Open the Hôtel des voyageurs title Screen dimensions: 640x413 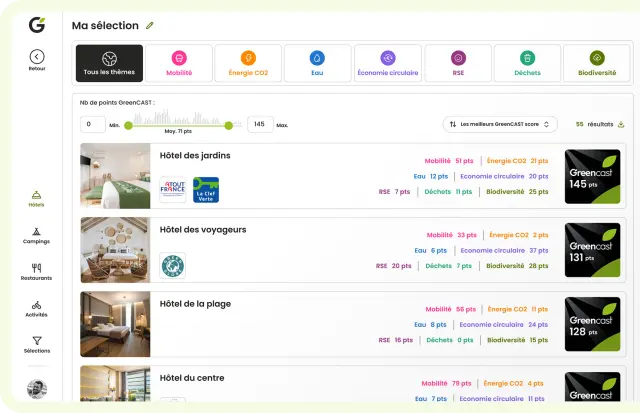[203, 230]
